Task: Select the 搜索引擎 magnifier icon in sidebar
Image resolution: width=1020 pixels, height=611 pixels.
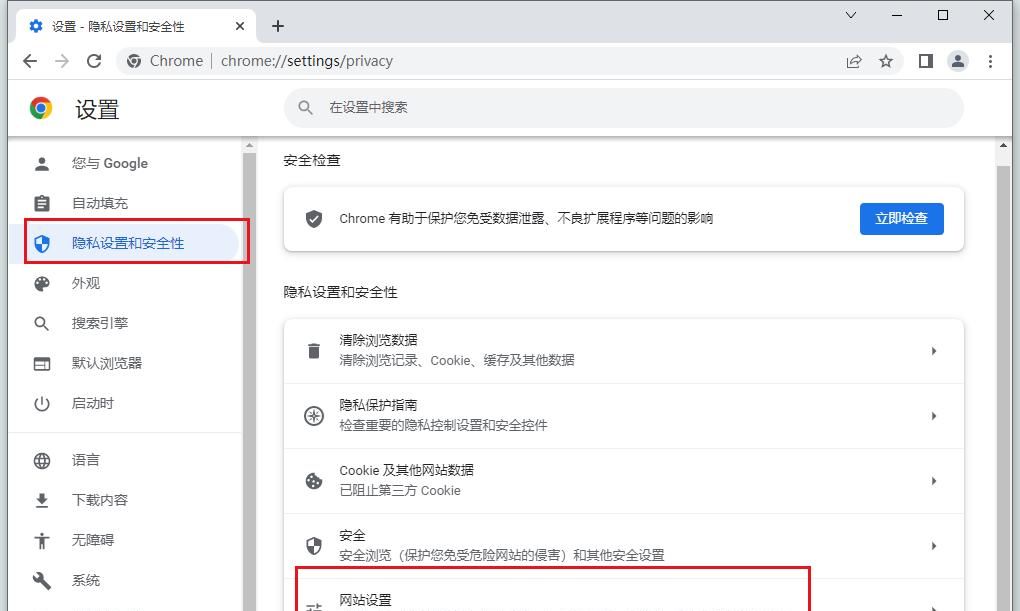Action: [41, 323]
